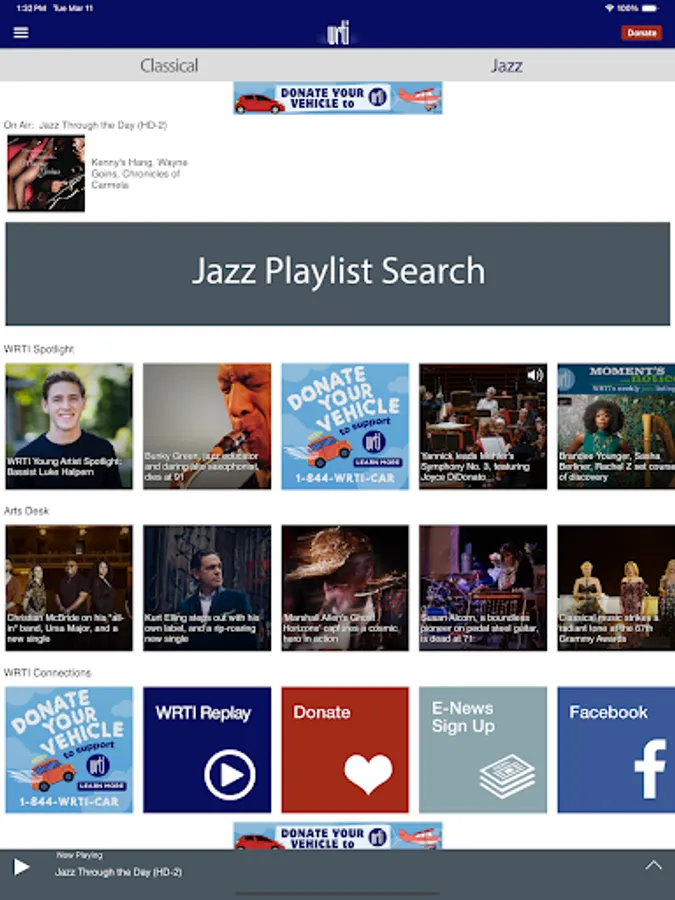
Task: Open Marshall Allen's Ghost Horizons article
Action: (345, 588)
